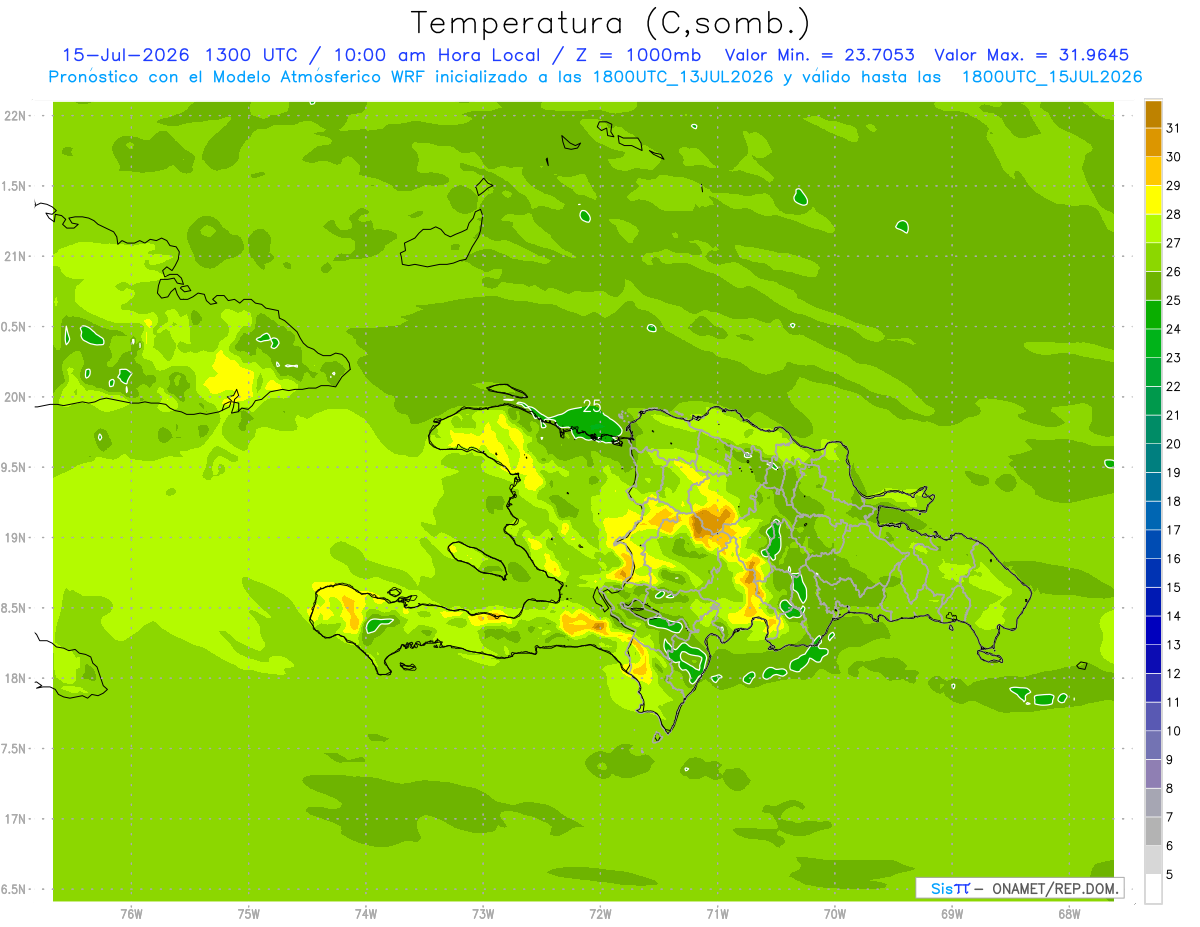Image resolution: width=1200 pixels, height=927 pixels.
Task: Pick the dark green swatch between 24 and 25
Action: pos(1153,315)
